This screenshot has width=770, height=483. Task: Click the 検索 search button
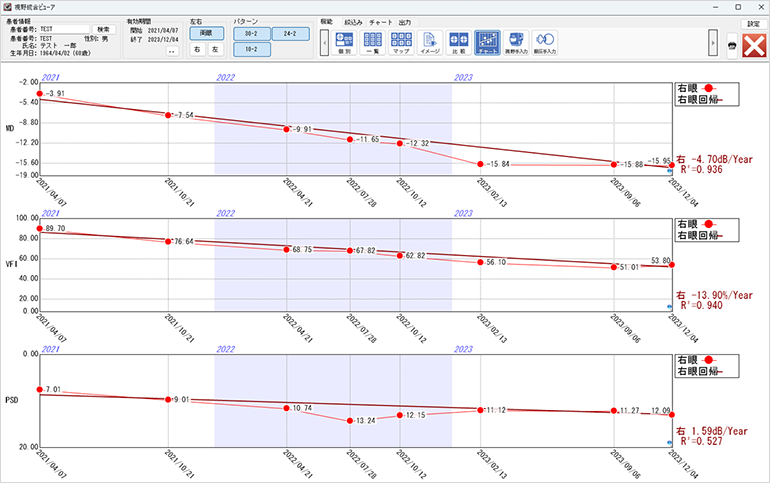(105, 30)
